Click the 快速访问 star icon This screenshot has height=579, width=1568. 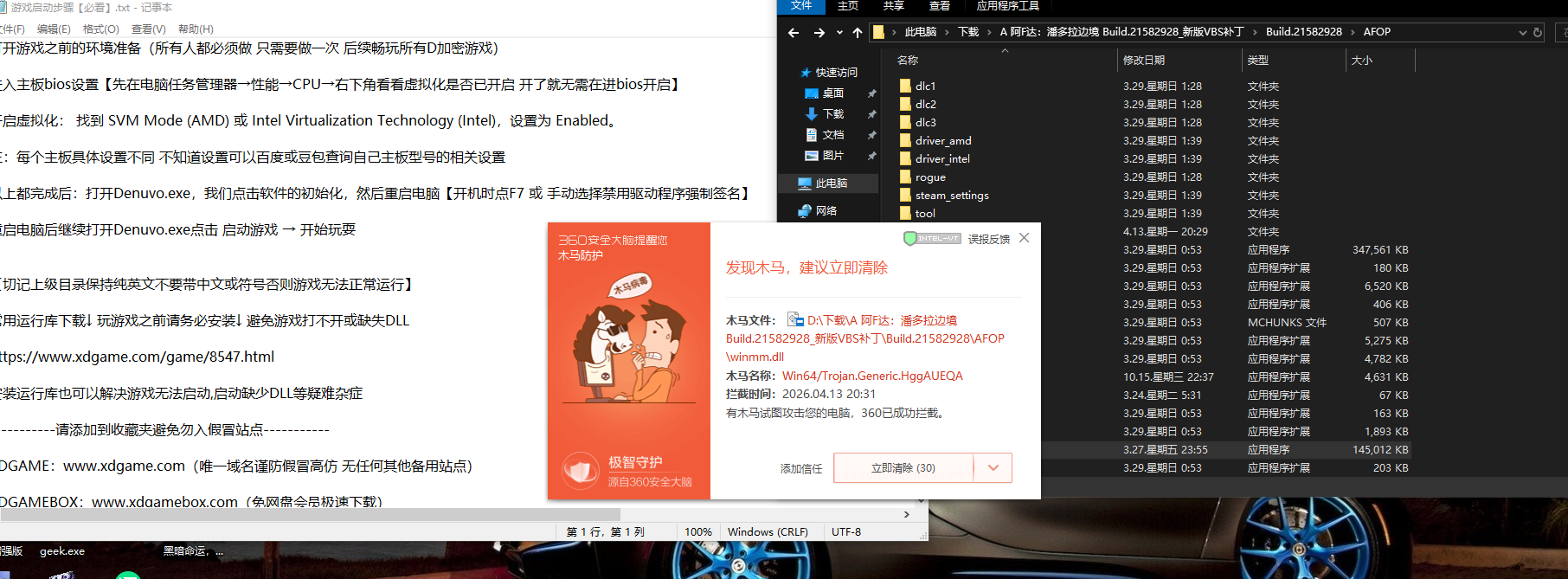click(x=806, y=73)
